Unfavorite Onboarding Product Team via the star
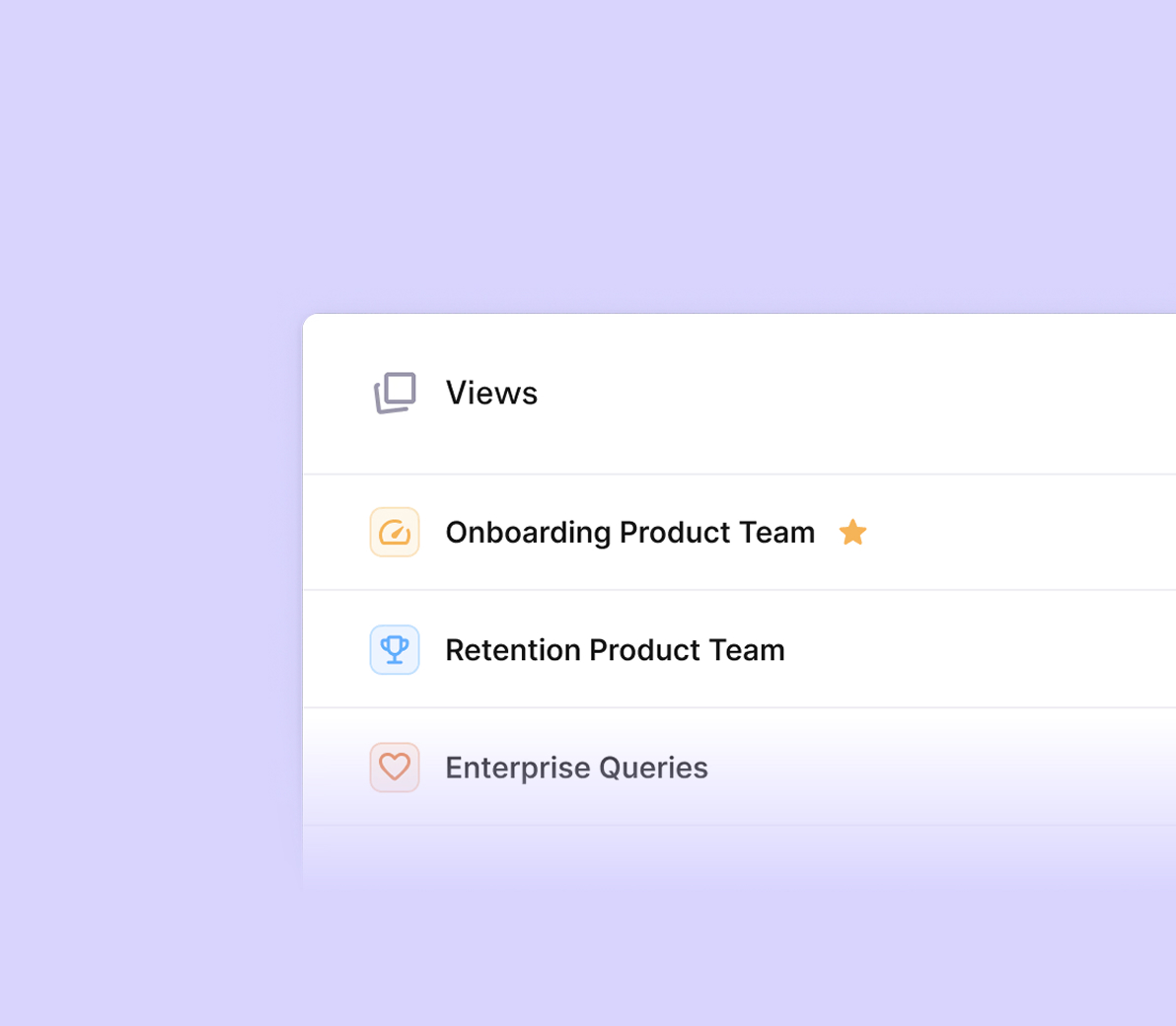 coord(852,533)
